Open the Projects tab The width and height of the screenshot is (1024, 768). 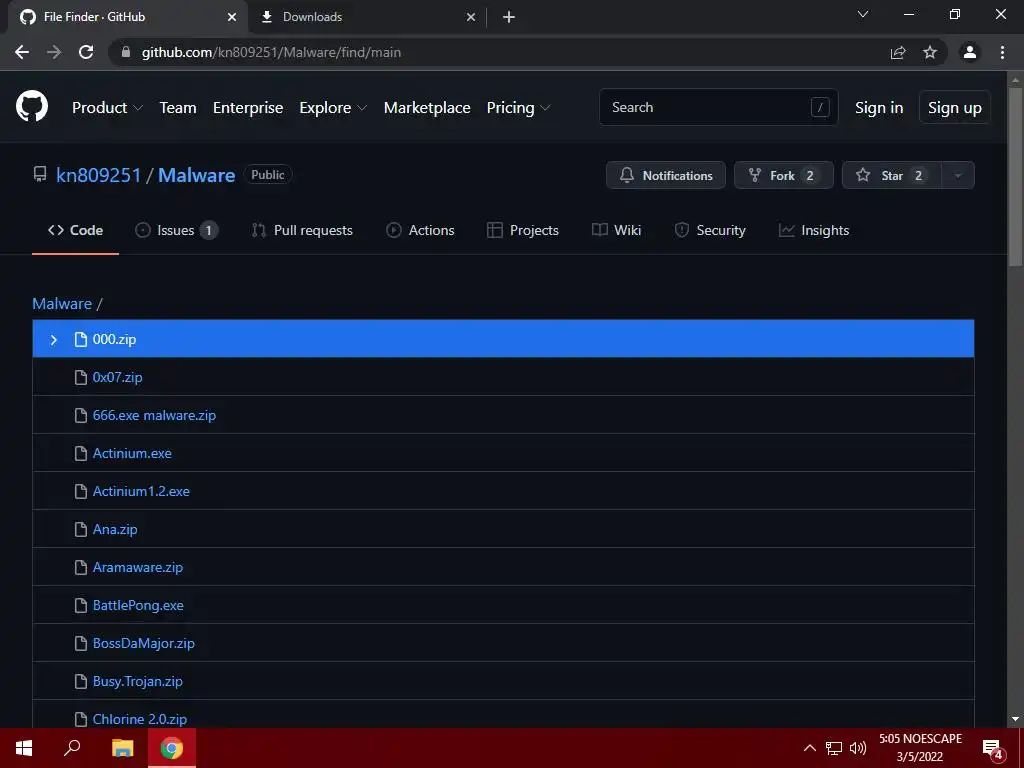pyautogui.click(x=522, y=230)
